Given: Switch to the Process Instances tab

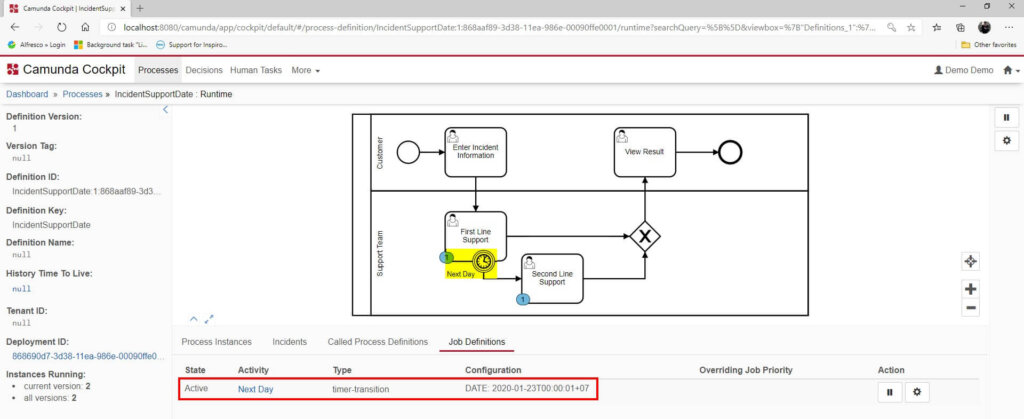Looking at the screenshot, I should point(216,341).
